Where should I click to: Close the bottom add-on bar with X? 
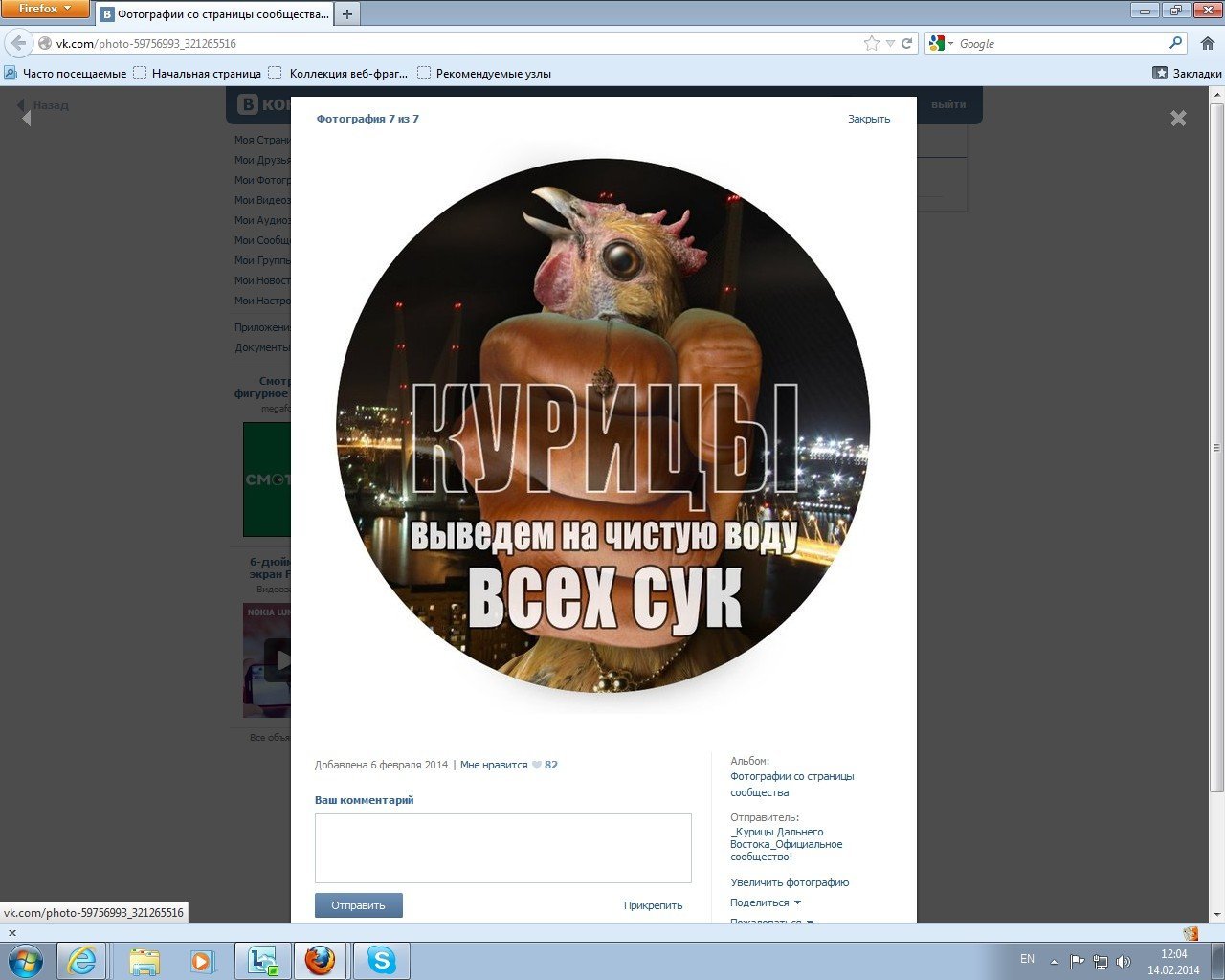coord(12,933)
